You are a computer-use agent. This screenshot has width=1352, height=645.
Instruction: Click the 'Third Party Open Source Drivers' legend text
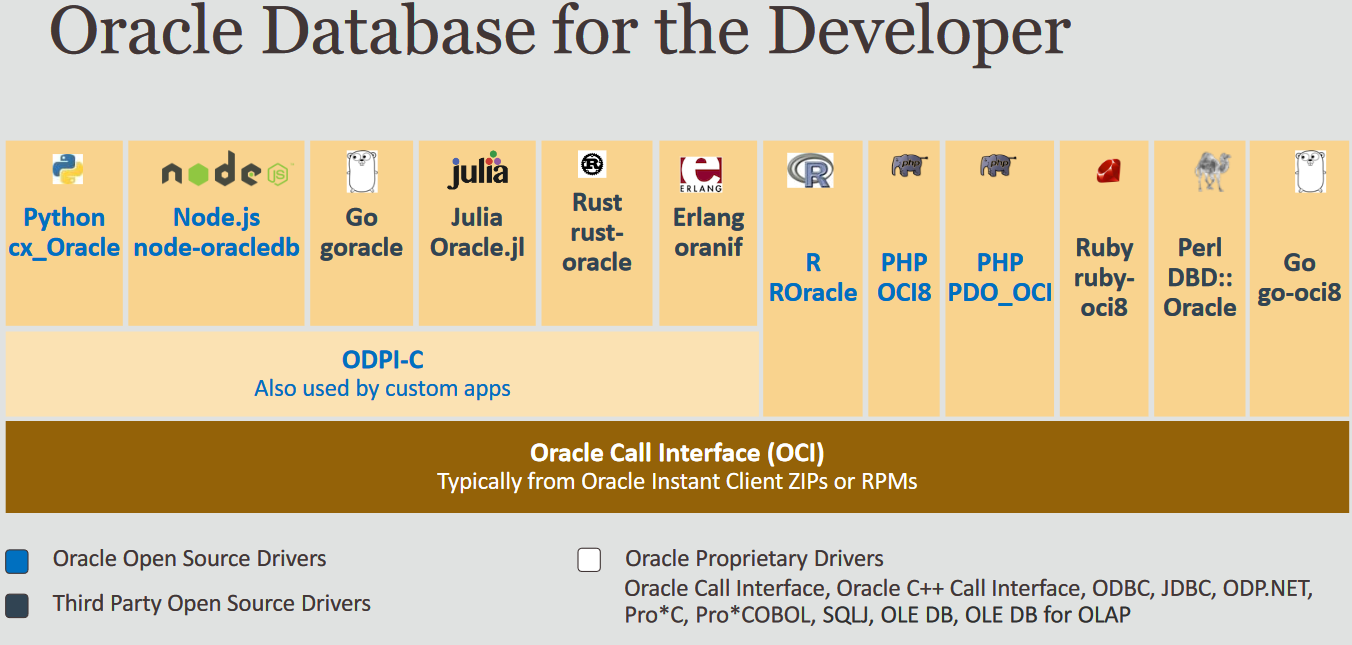212,603
